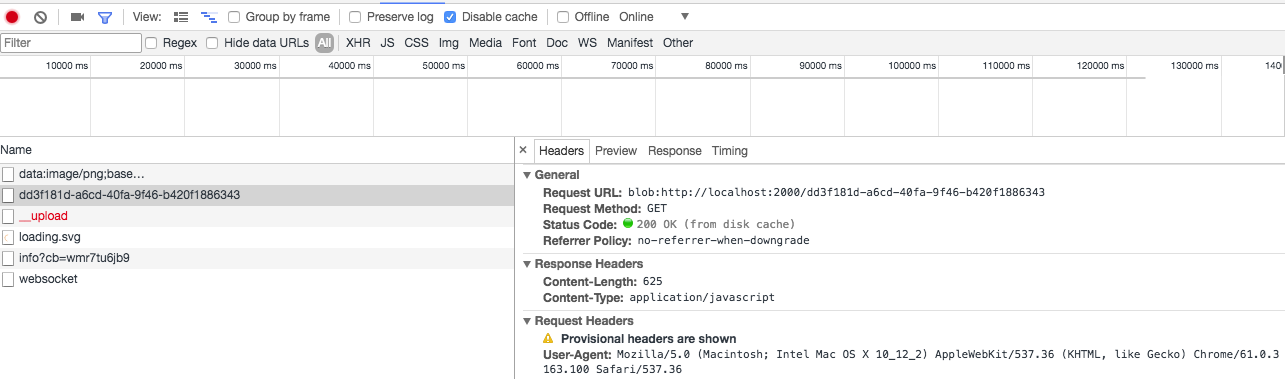Click the Name column header
1285x379 pixels.
[x=257, y=149]
